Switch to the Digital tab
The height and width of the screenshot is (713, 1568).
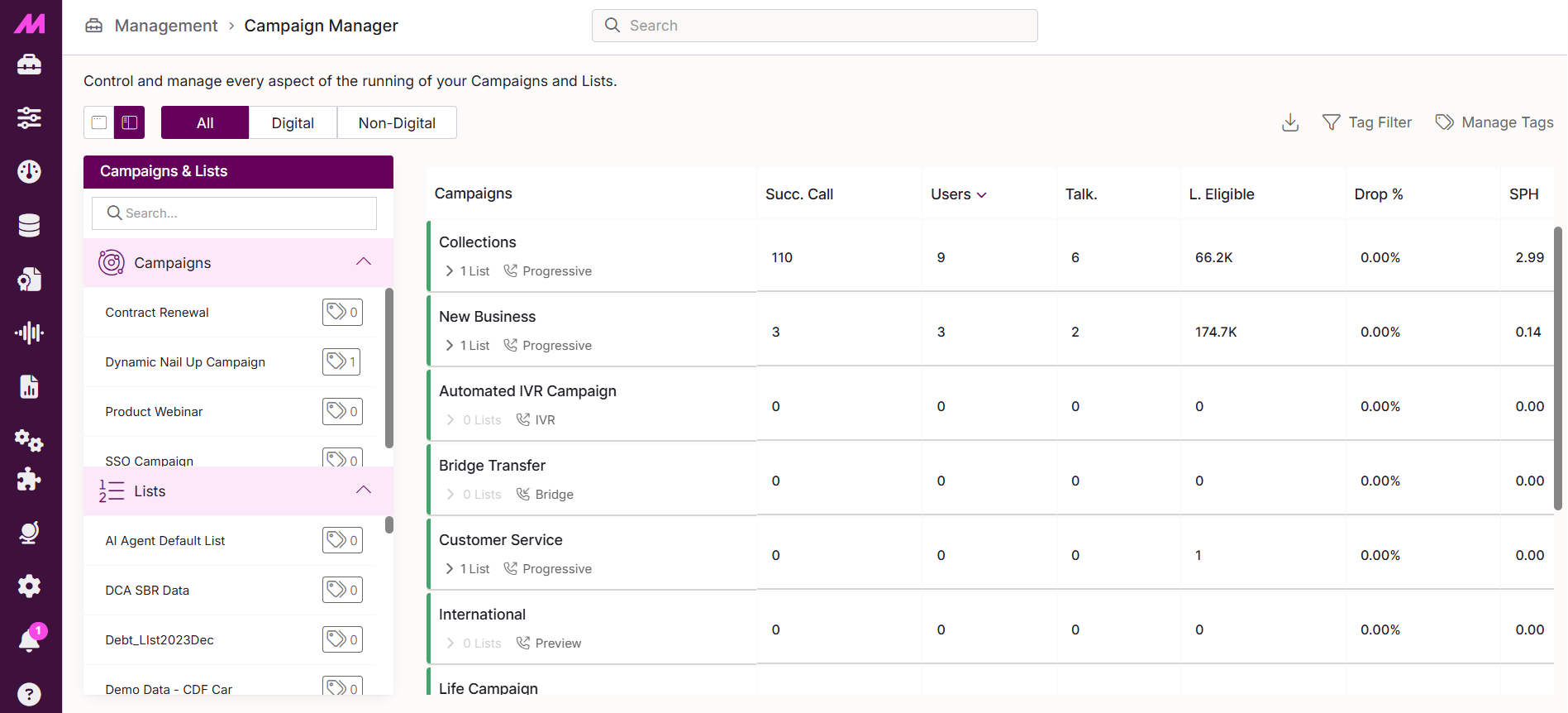[x=293, y=122]
